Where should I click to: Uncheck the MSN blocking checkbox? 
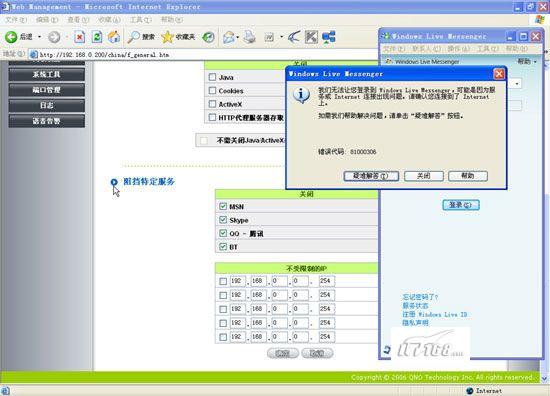point(223,206)
